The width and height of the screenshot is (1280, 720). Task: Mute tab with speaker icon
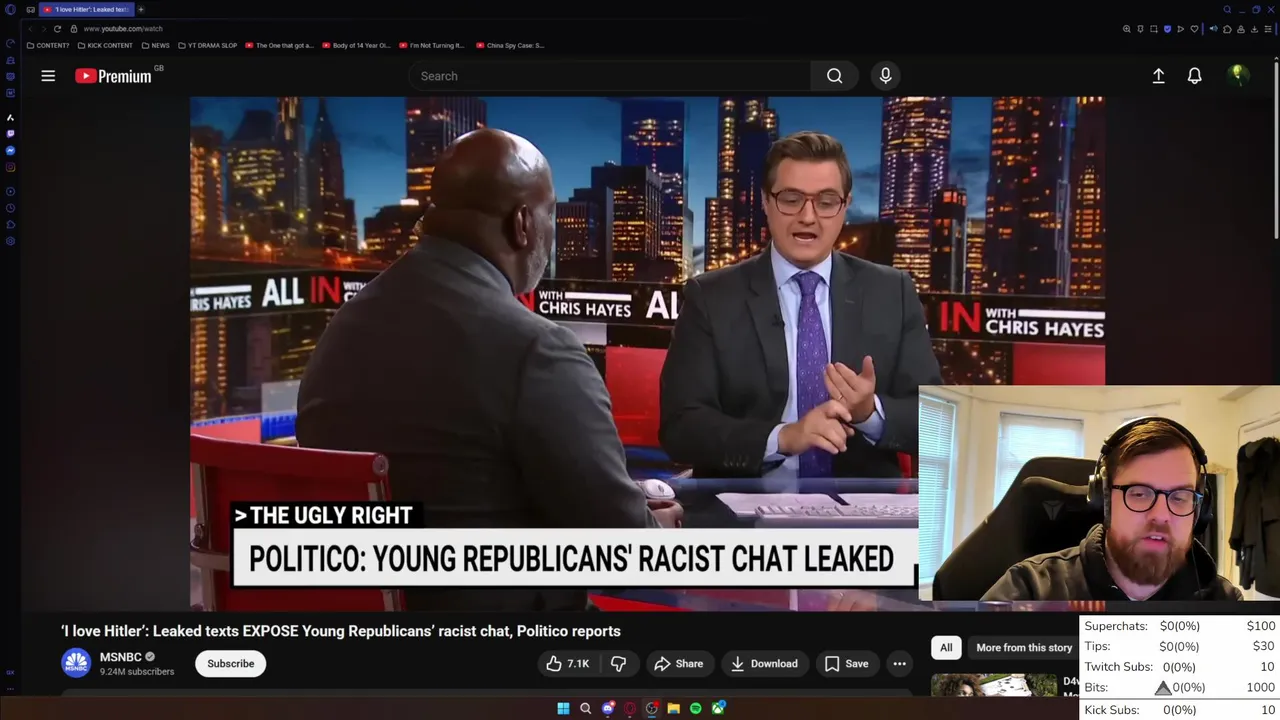[x=1214, y=29]
